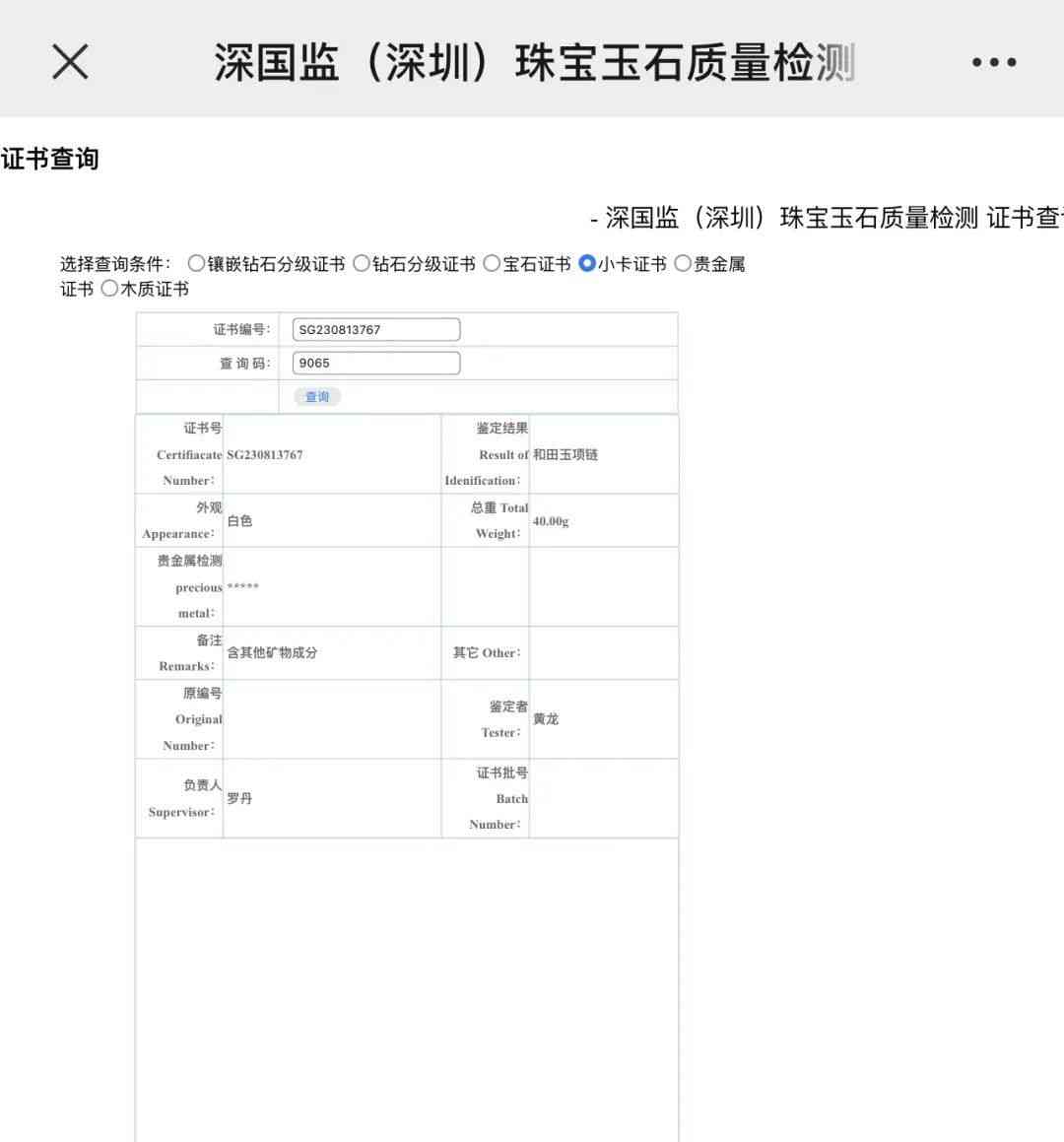Select the 镶嵌钻石分级证书 radio option
The height and width of the screenshot is (1142, 1064).
coord(196,263)
